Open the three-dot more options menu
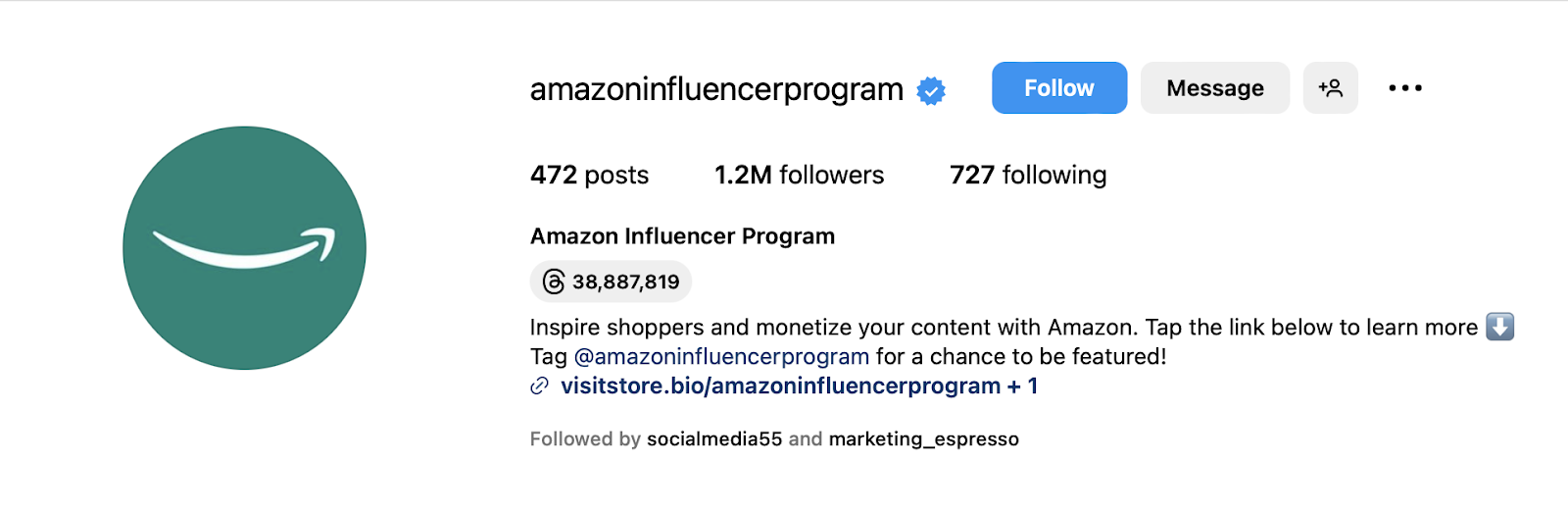Screen dimensions: 1568x514 [1404, 88]
